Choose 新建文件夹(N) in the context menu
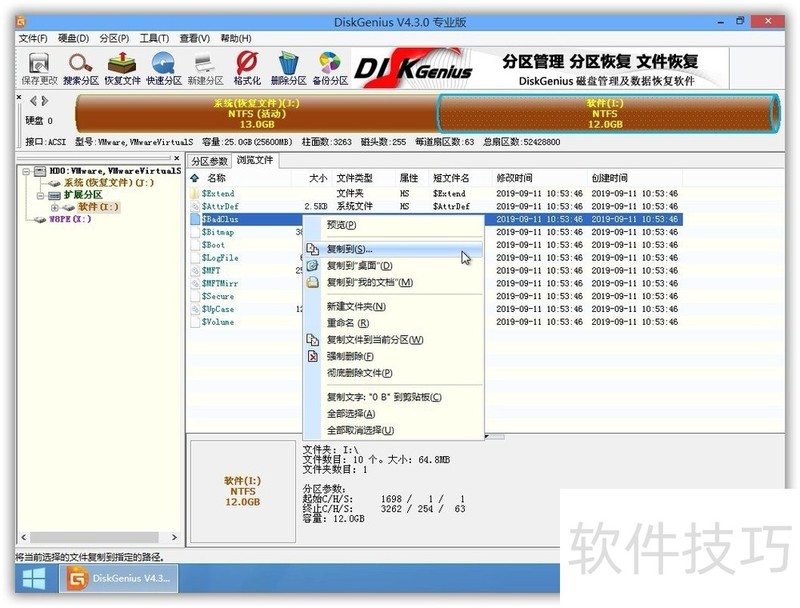 [393, 307]
